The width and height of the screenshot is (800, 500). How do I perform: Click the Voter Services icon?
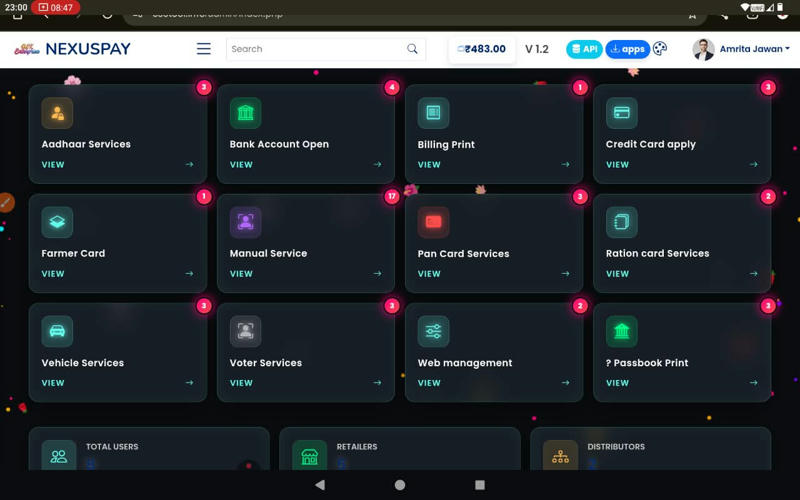245,331
